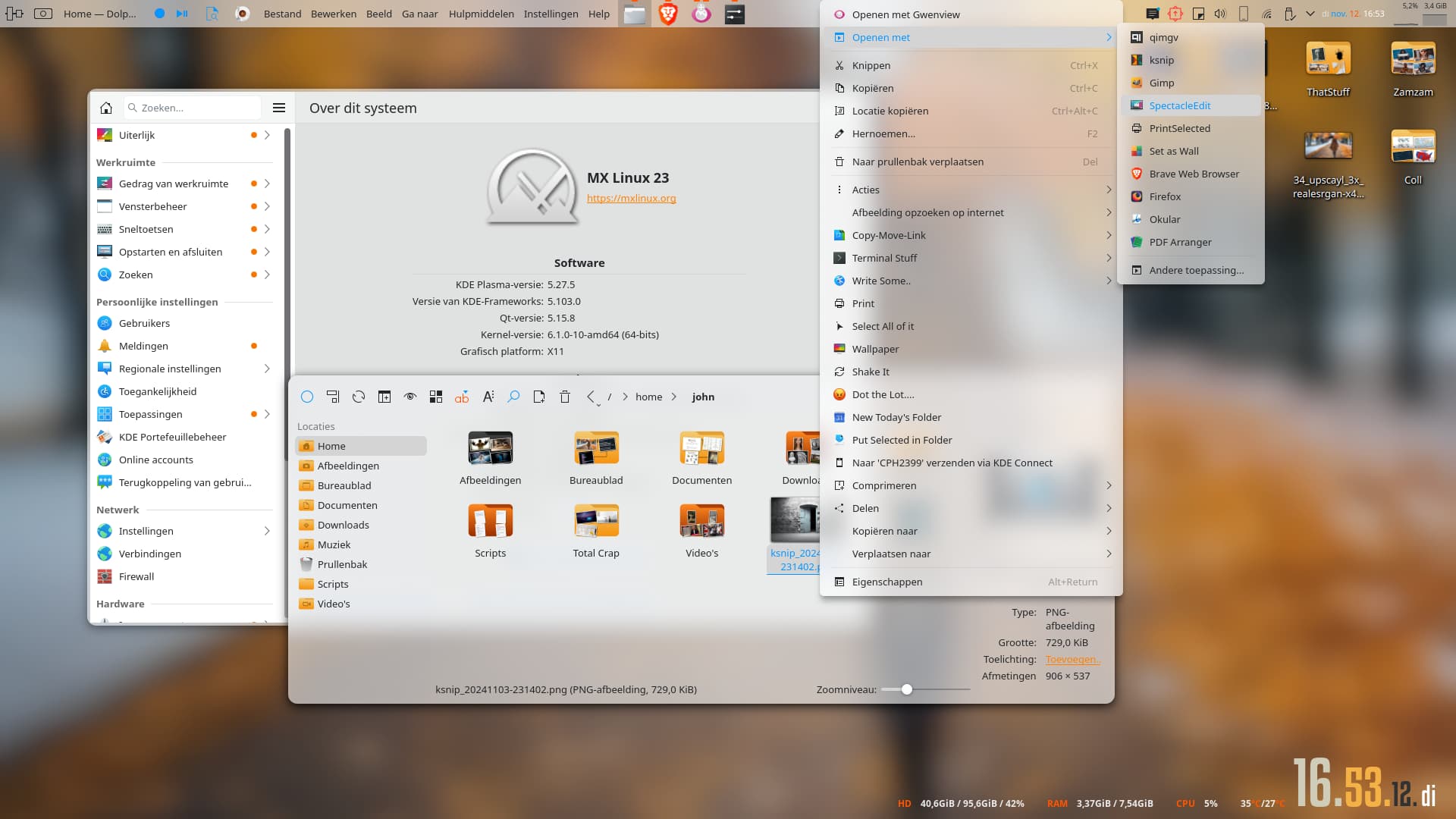This screenshot has height=819, width=1456.
Task: Click the Toevoegen… comment link
Action: click(x=1072, y=659)
